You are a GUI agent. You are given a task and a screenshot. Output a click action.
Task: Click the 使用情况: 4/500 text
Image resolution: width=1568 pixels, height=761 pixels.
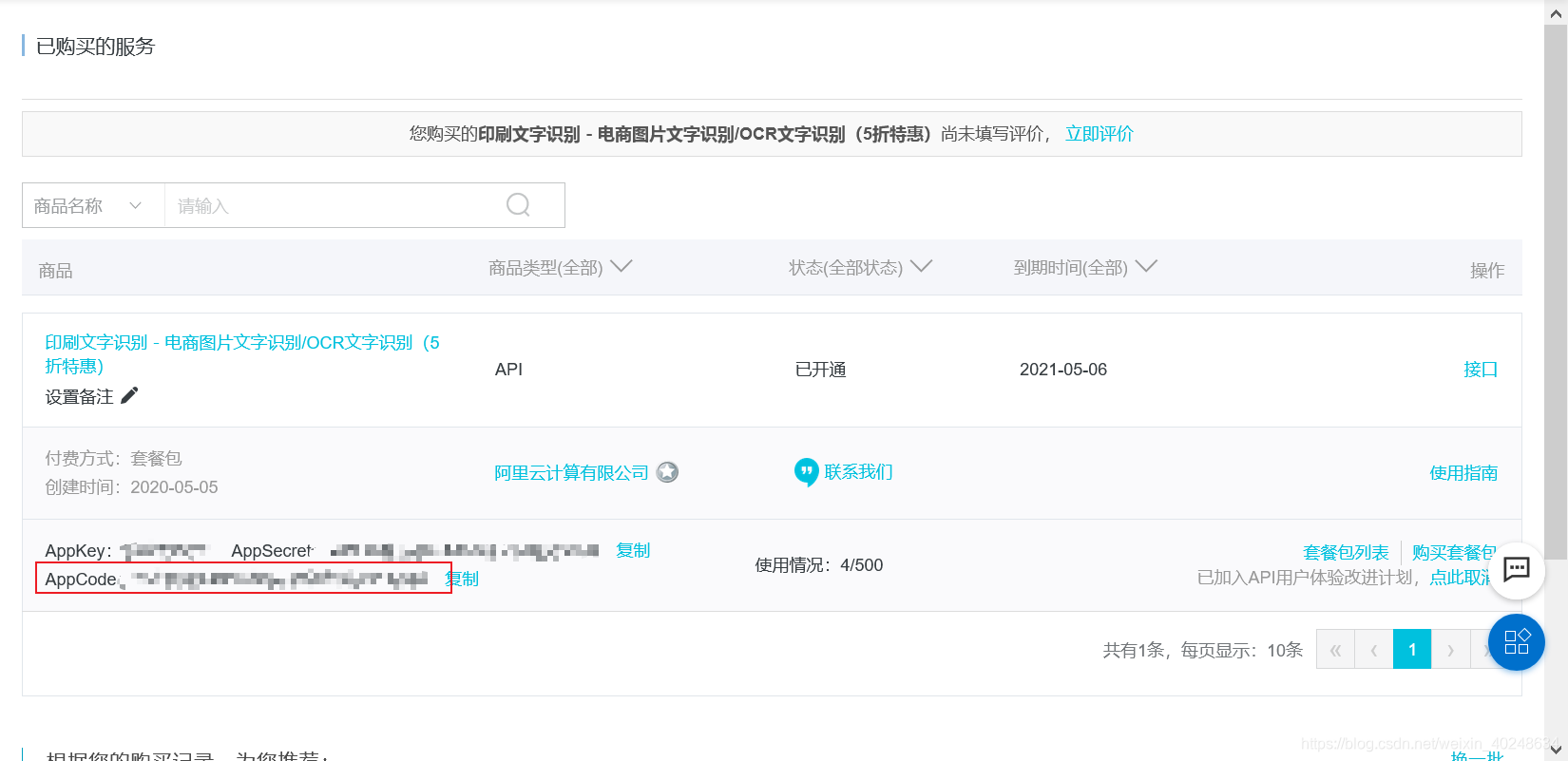point(819,565)
